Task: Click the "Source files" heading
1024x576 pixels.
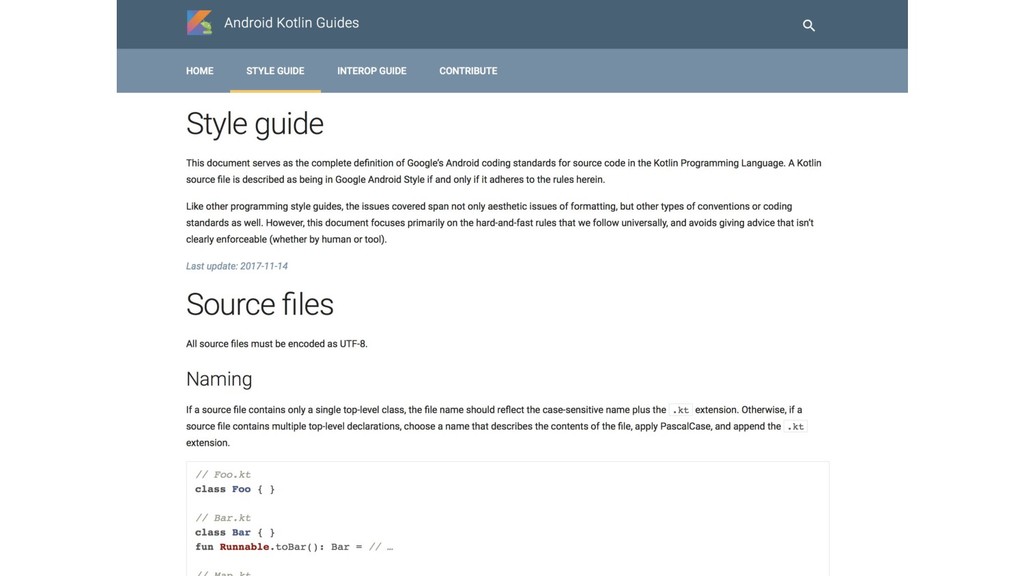Action: tap(260, 304)
